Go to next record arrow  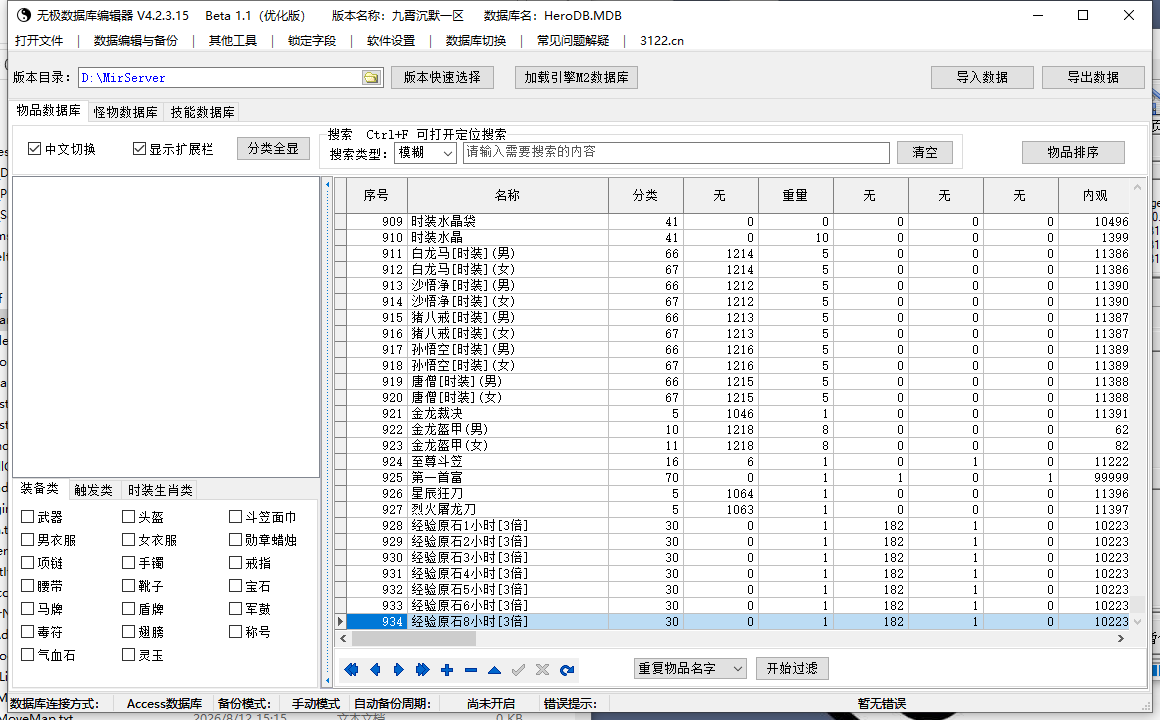pyautogui.click(x=399, y=670)
